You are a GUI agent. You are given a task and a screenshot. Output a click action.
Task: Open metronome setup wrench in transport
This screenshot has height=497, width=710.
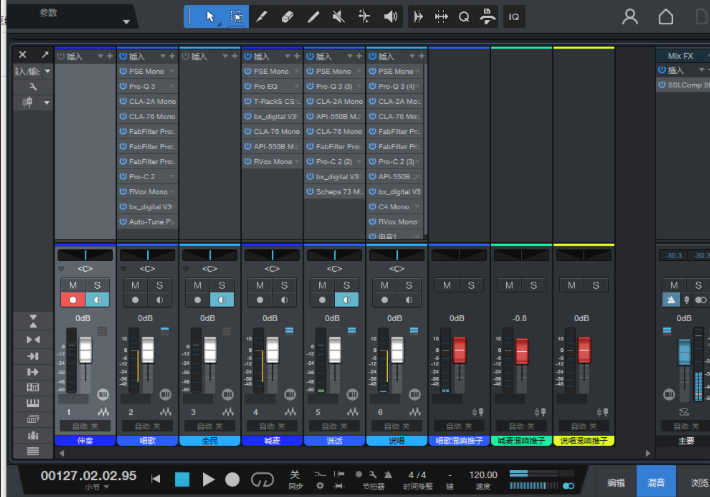373,474
